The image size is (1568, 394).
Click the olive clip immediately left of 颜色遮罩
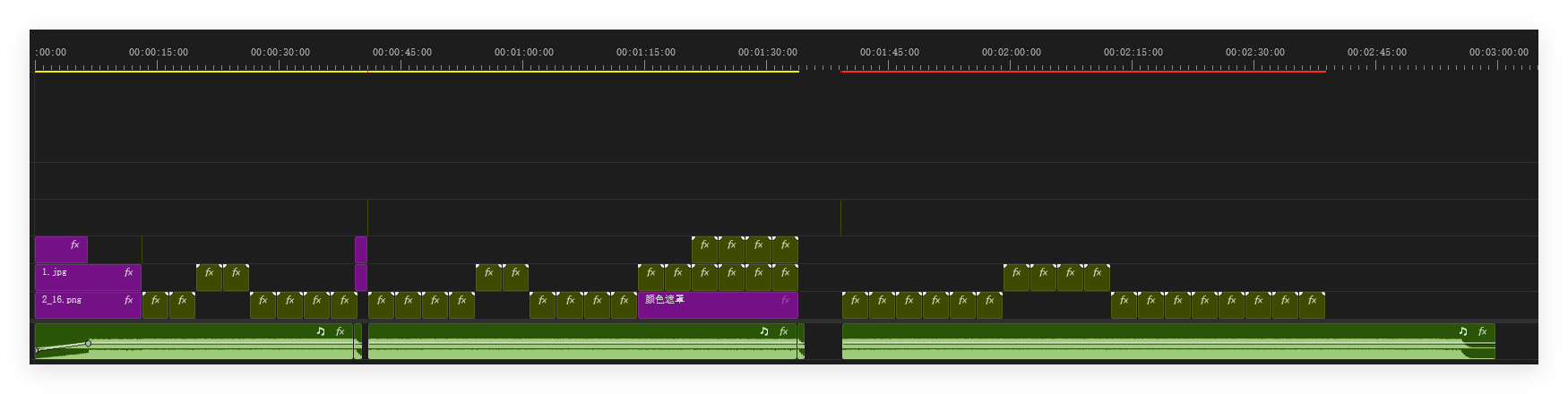pyautogui.click(x=624, y=305)
